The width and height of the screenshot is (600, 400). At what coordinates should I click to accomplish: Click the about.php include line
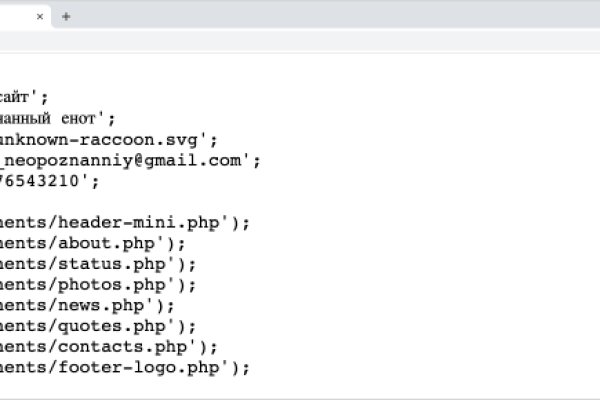92,243
